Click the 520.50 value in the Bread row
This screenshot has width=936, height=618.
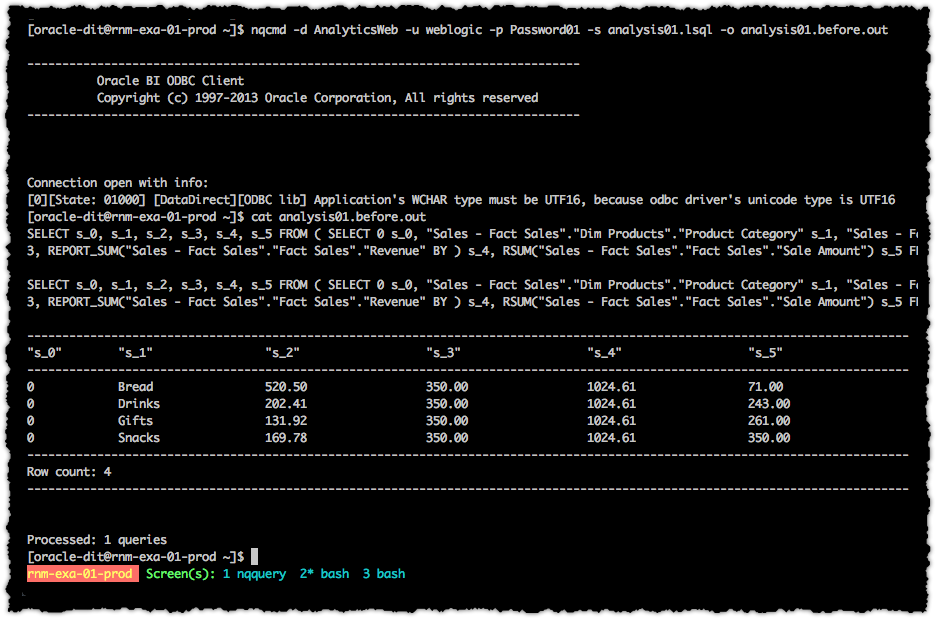click(x=286, y=387)
